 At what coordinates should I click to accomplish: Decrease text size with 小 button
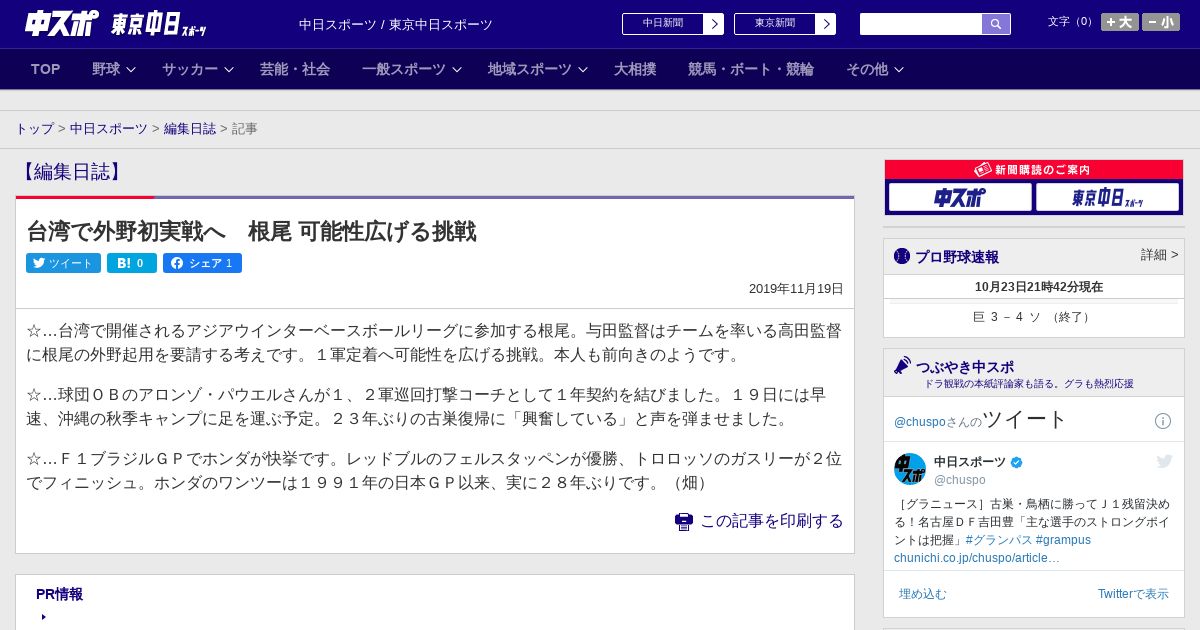coord(1161,22)
